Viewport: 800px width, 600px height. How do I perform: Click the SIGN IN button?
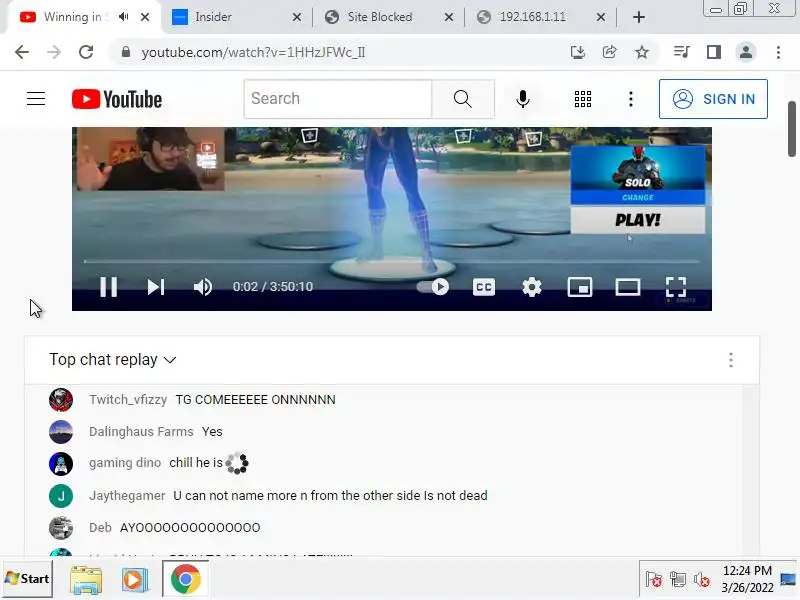pos(713,99)
